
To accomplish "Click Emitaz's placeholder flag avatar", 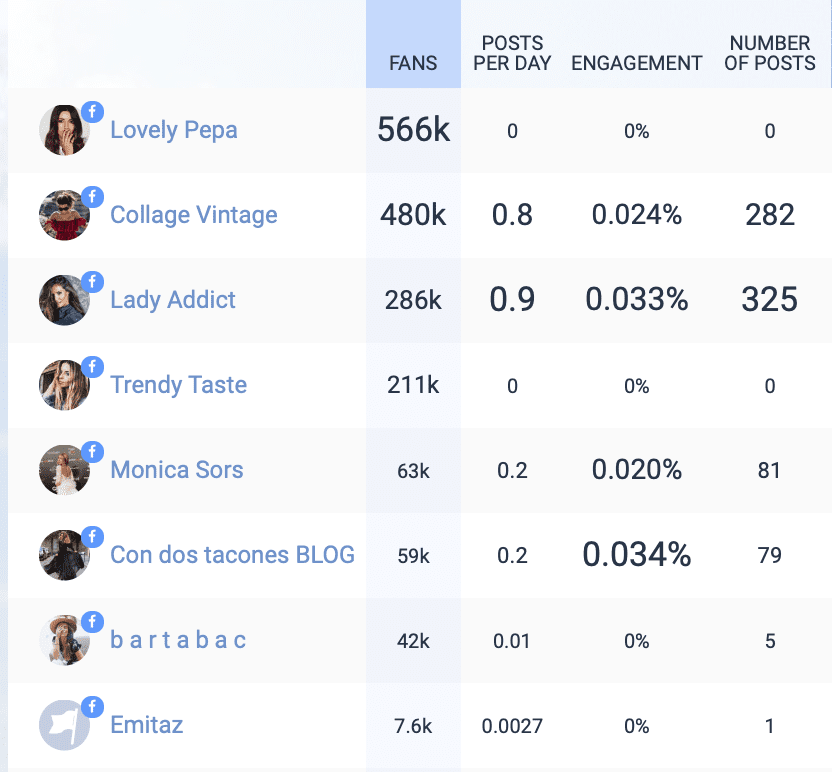I will [x=63, y=726].
